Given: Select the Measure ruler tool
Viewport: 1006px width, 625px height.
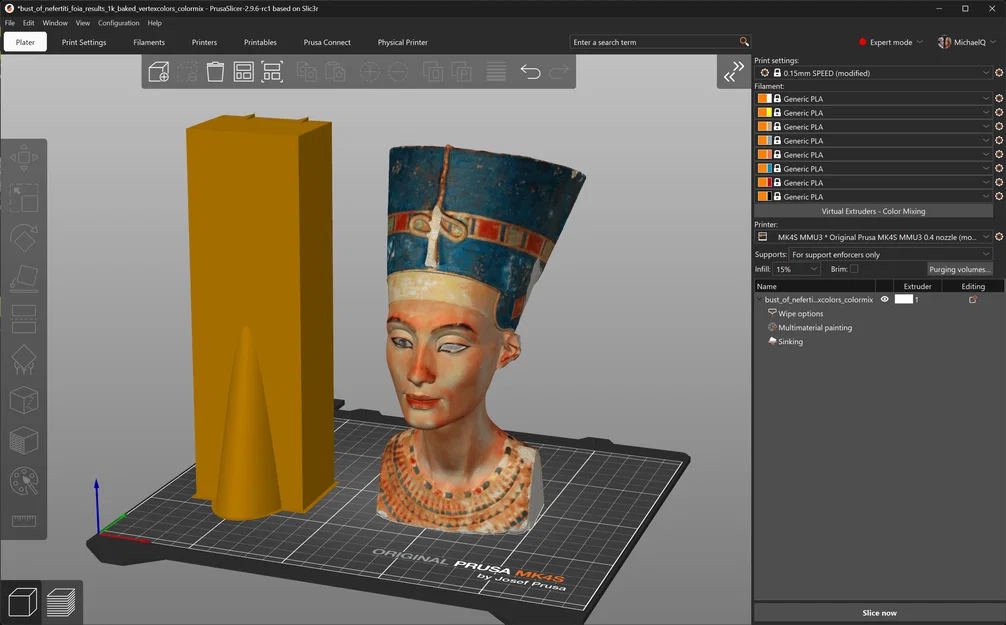Looking at the screenshot, I should 24,520.
